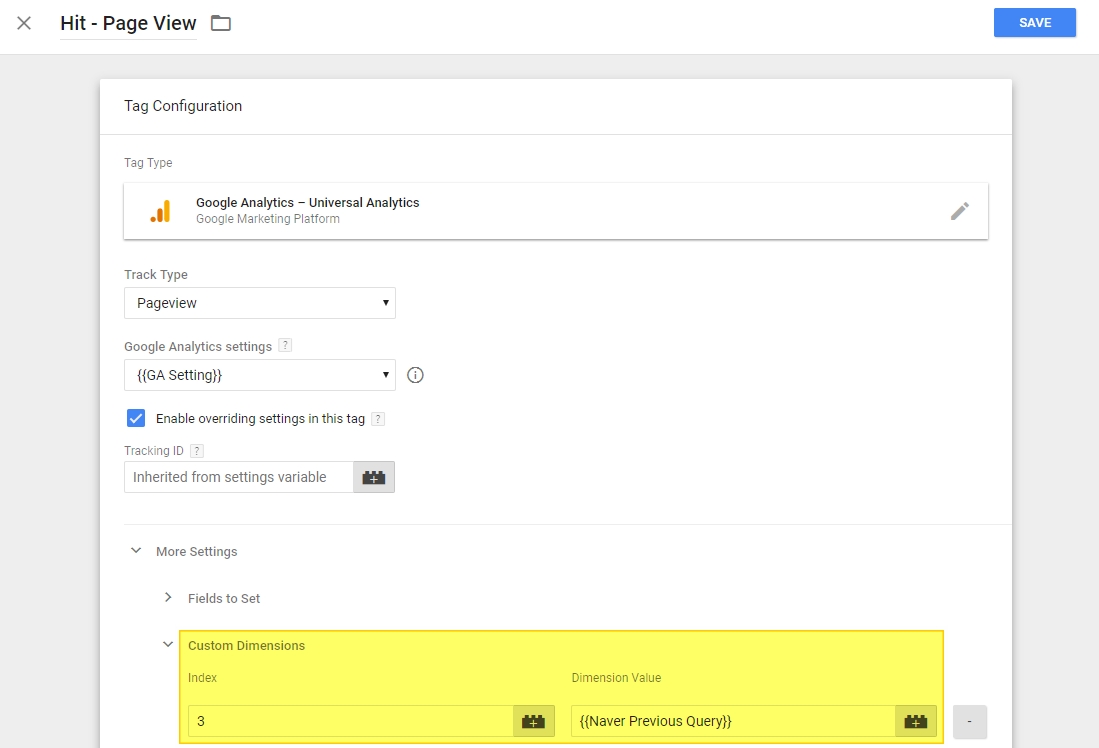Edit the tag name Hit - Page View

pyautogui.click(x=128, y=23)
